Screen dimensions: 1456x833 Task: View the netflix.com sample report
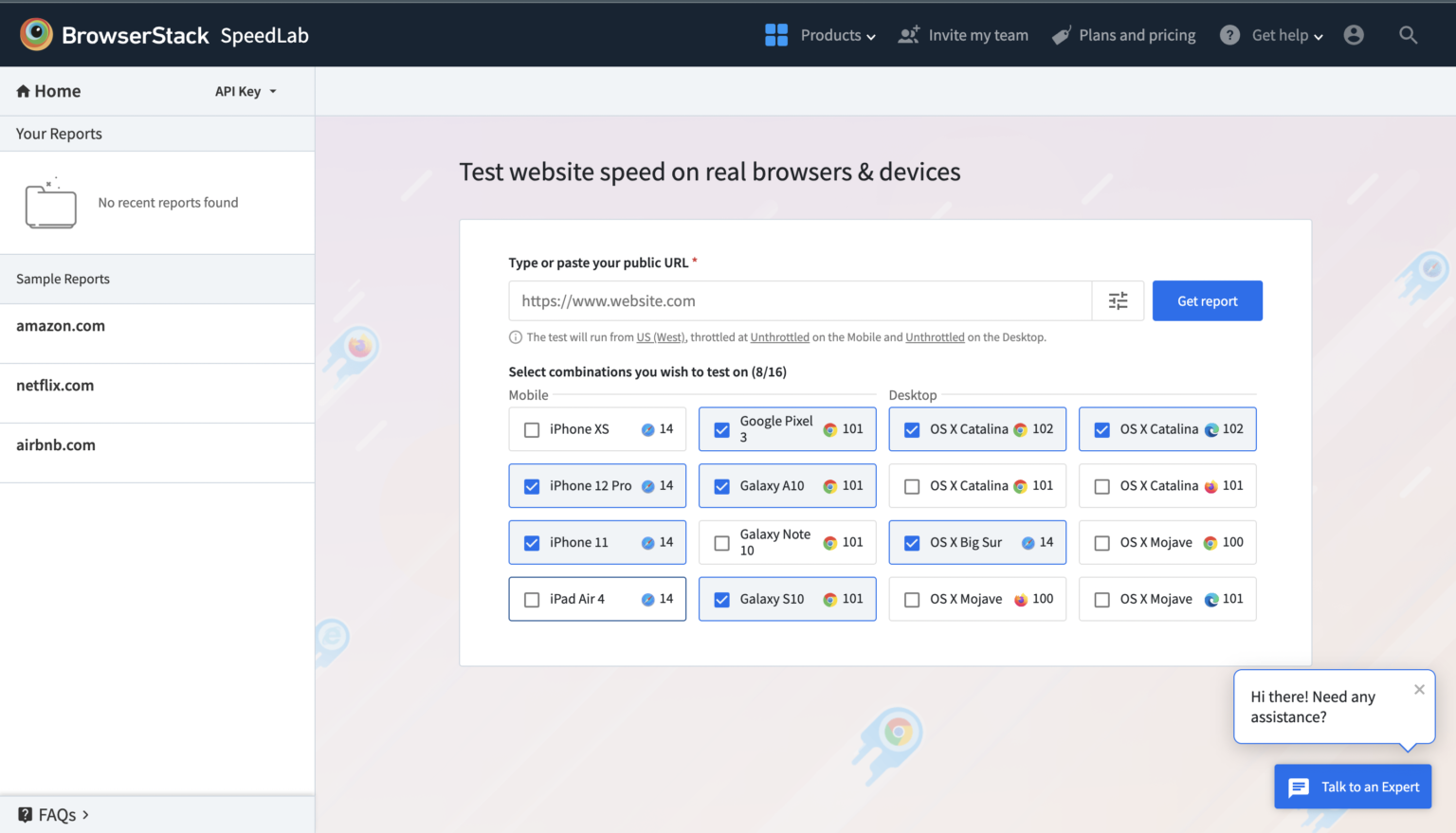[x=55, y=385]
